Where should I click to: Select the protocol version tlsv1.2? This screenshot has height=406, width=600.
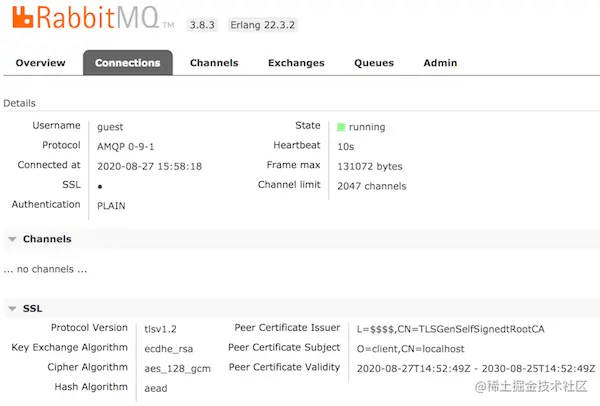[x=160, y=329]
